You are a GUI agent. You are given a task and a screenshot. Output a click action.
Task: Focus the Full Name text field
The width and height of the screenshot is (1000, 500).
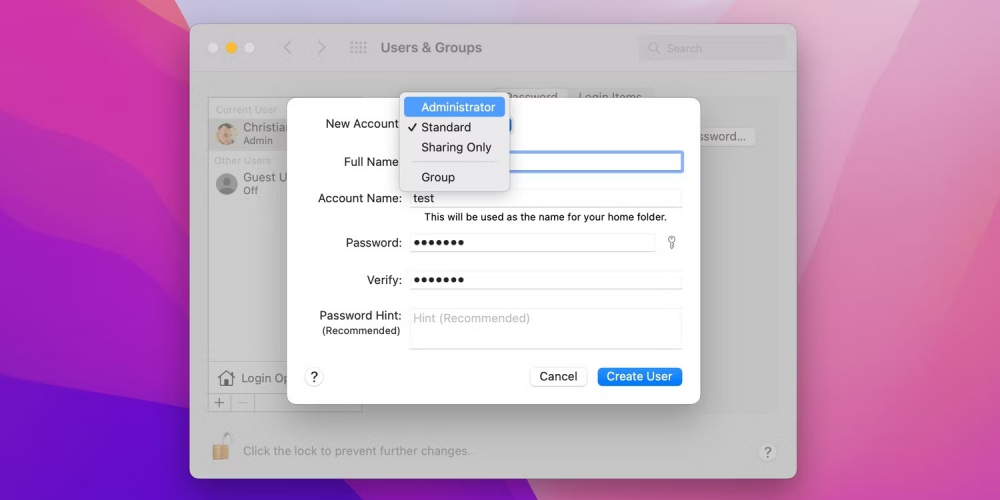596,162
